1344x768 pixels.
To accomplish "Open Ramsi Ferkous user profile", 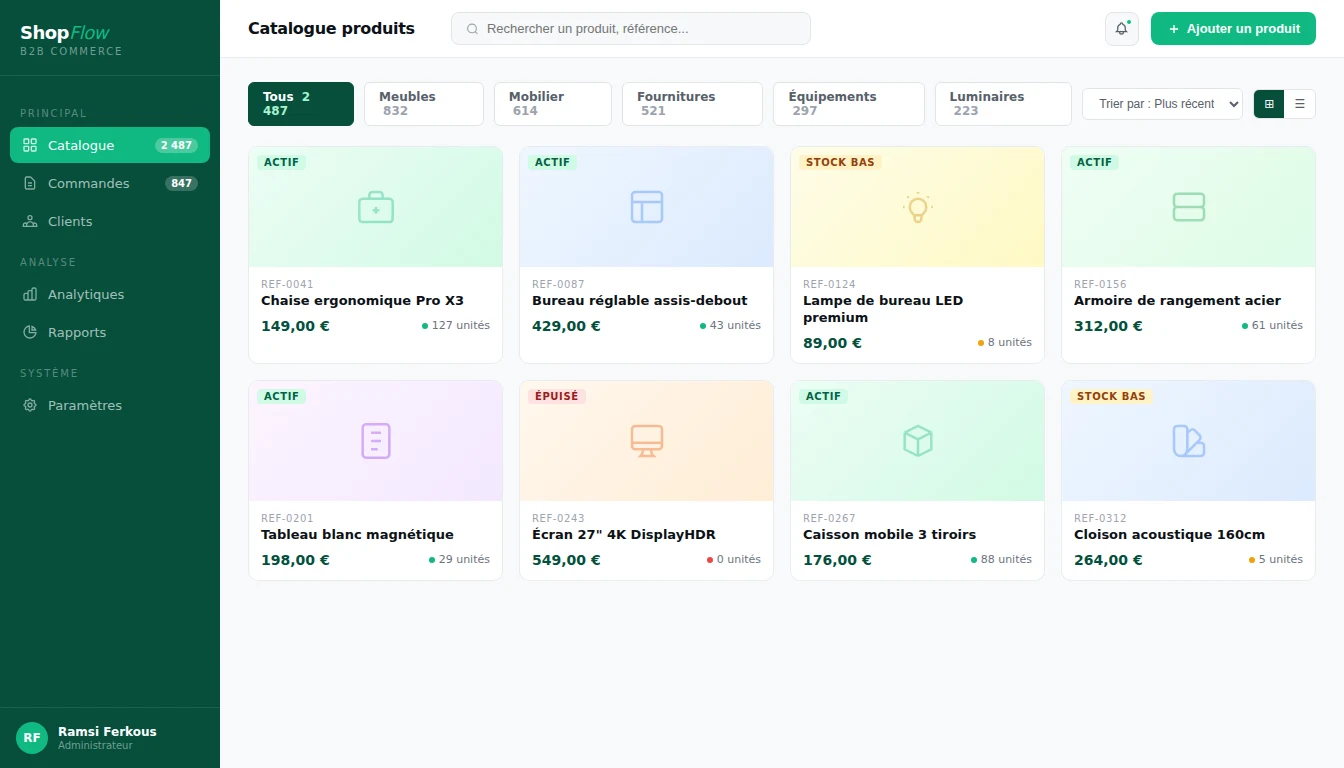I will click(110, 738).
